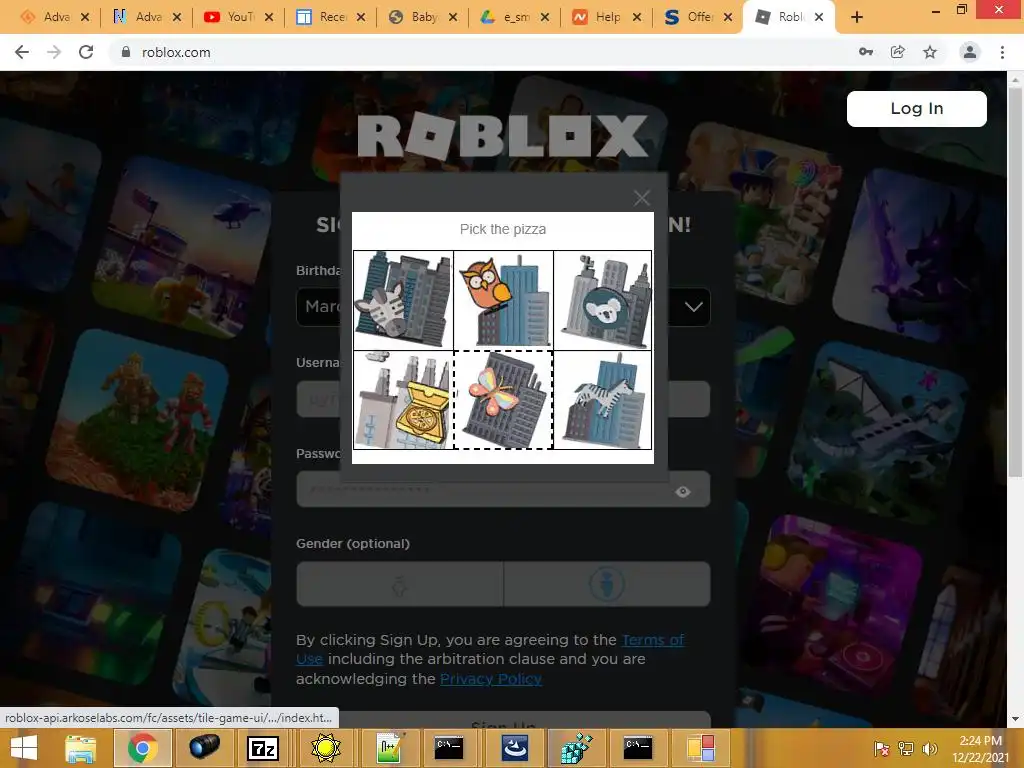Bookmark this page with the star
This screenshot has width=1024, height=768.
(930, 52)
